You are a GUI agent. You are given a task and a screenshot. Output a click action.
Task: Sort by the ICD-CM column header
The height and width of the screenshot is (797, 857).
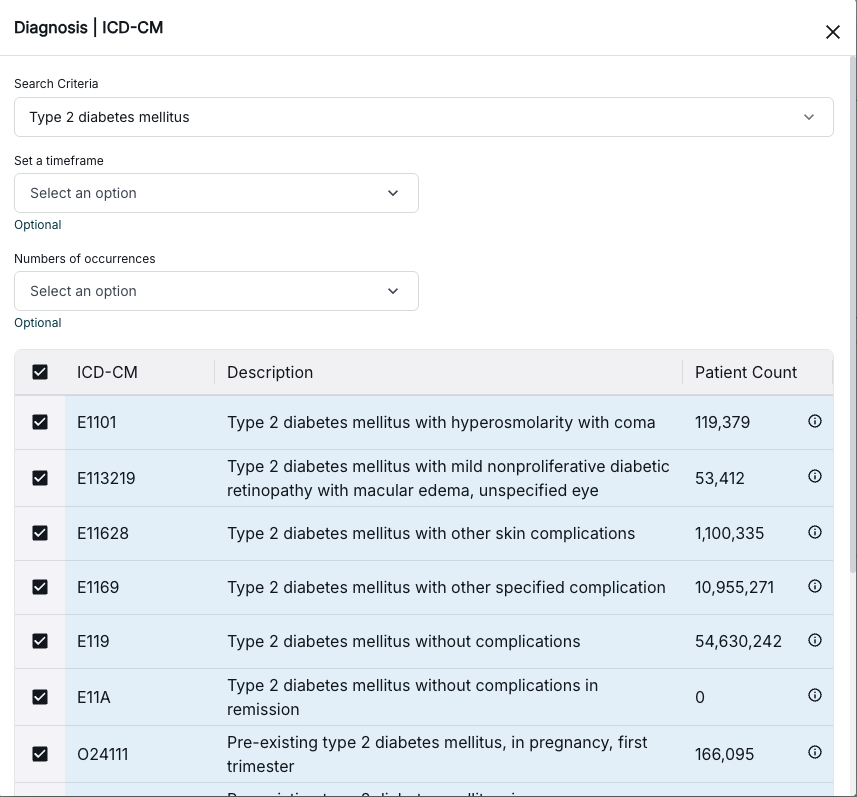point(107,372)
